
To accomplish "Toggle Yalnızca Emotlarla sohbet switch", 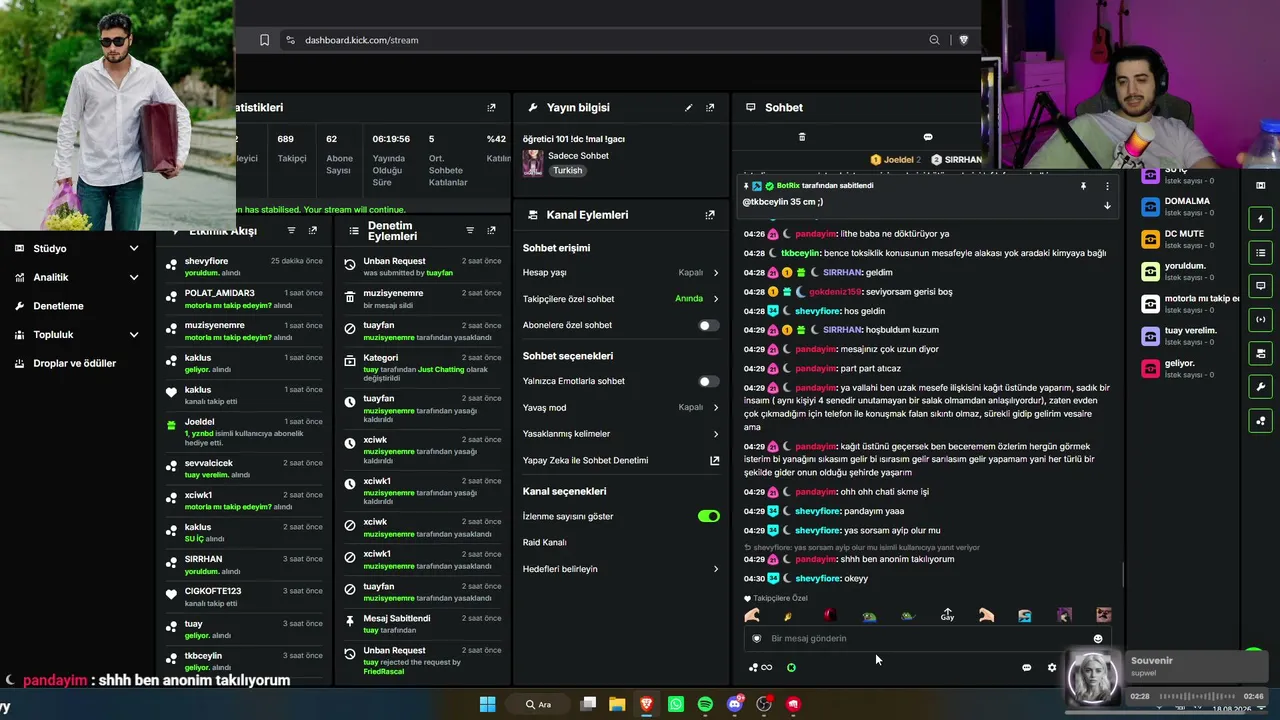I will tap(708, 381).
